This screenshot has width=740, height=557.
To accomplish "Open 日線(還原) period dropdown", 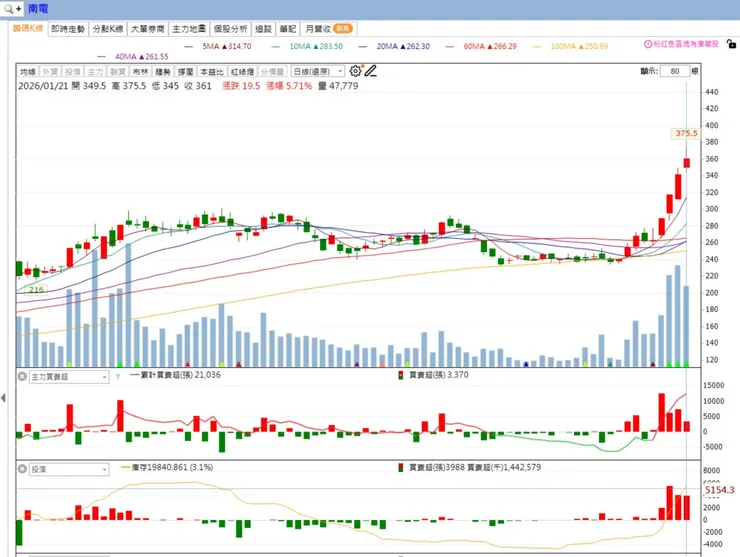I will 318,72.
